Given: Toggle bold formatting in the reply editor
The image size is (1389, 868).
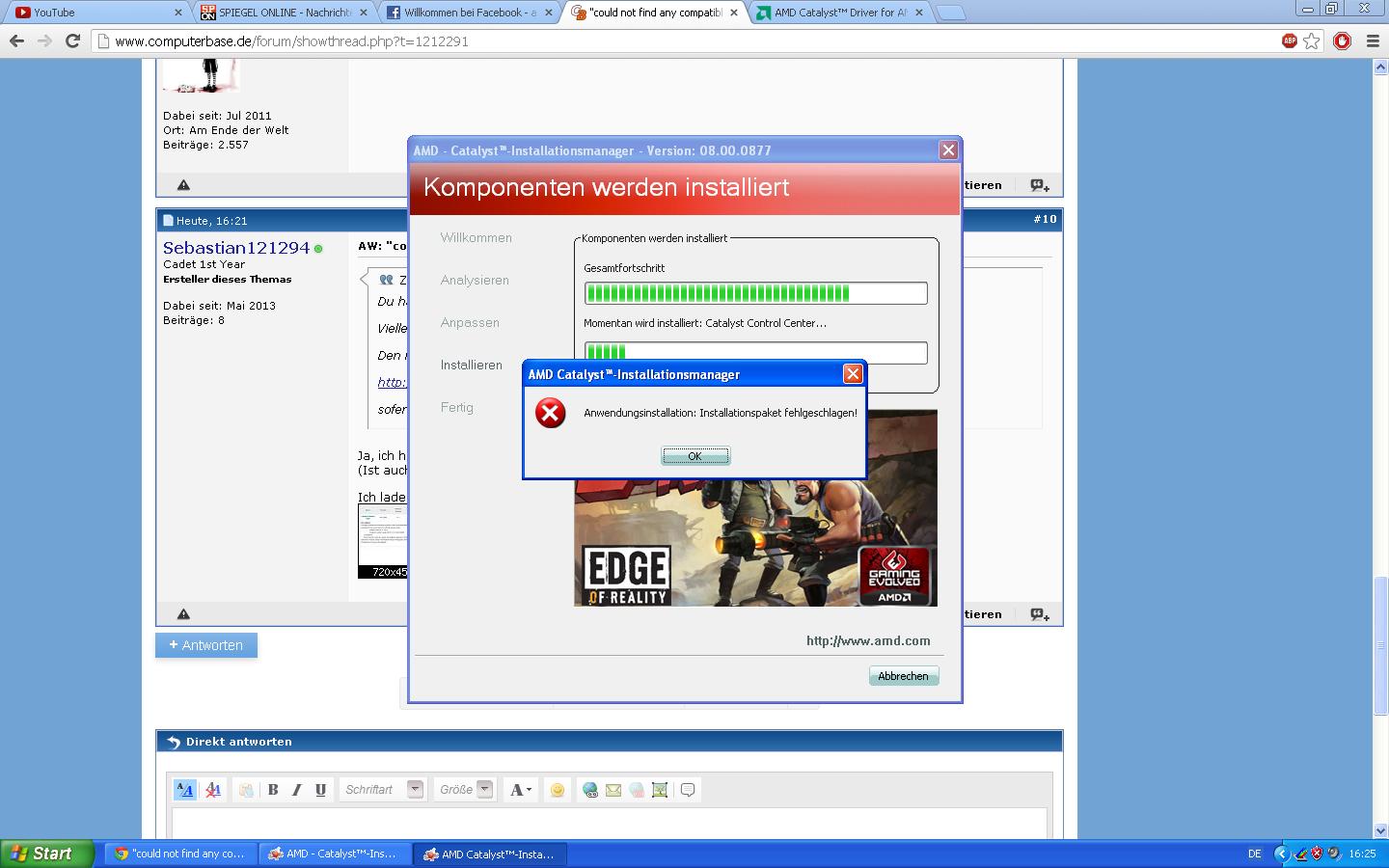Looking at the screenshot, I should tap(273, 789).
